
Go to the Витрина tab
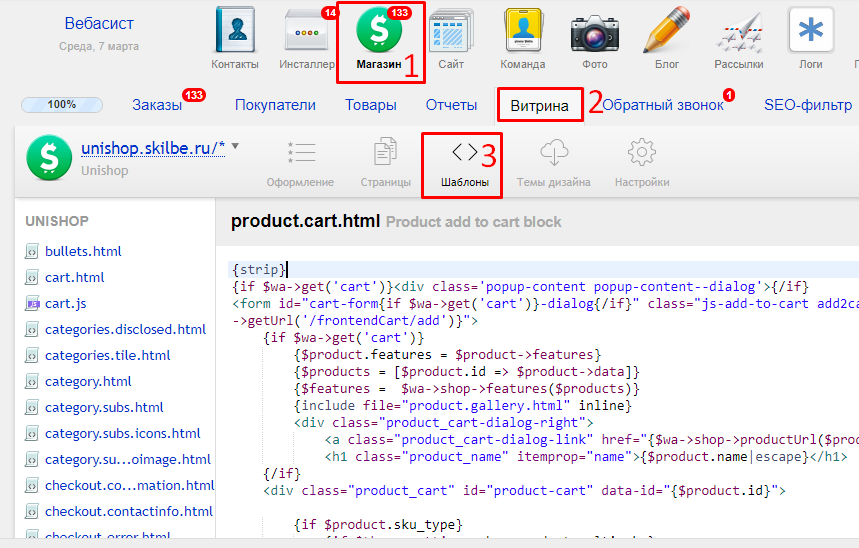tap(539, 105)
